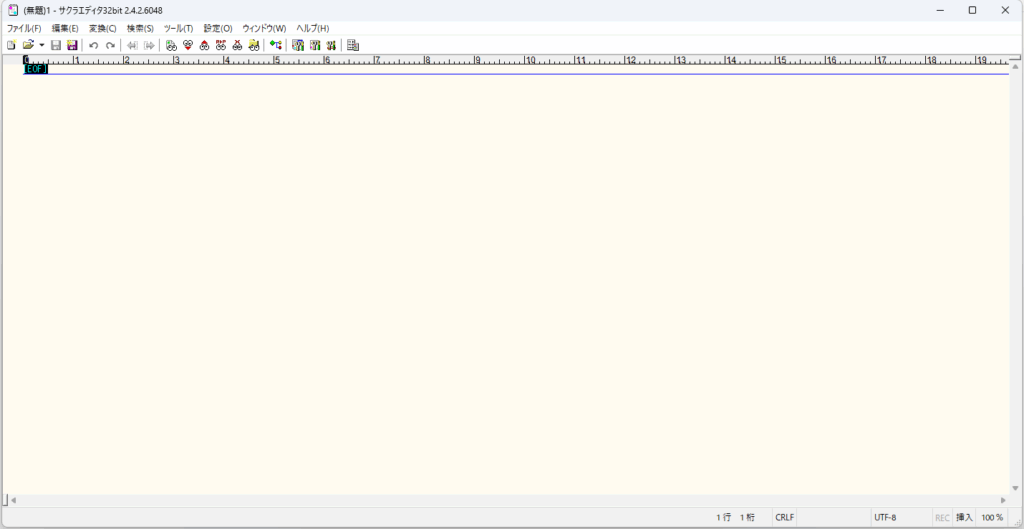1024x529 pixels.
Task: Click the Grep folder search icon
Action: point(254,45)
